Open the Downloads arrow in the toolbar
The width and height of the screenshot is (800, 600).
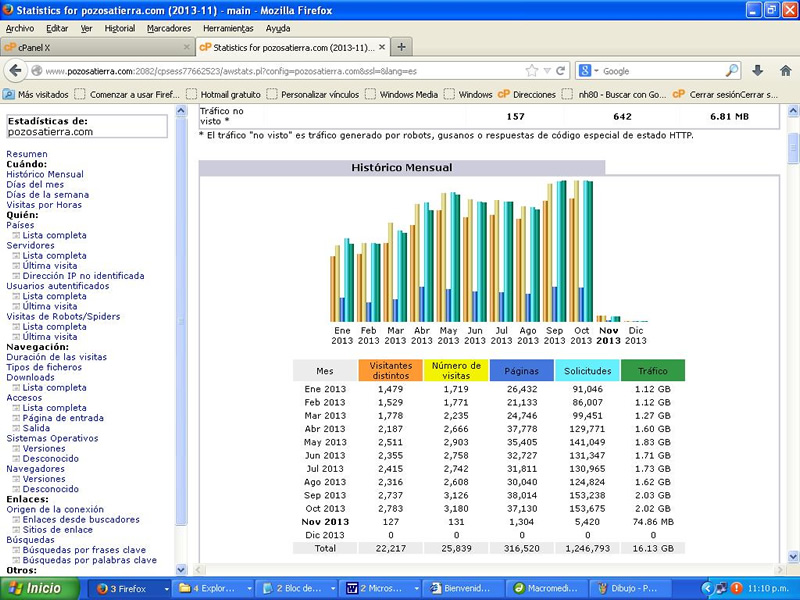pos(757,71)
